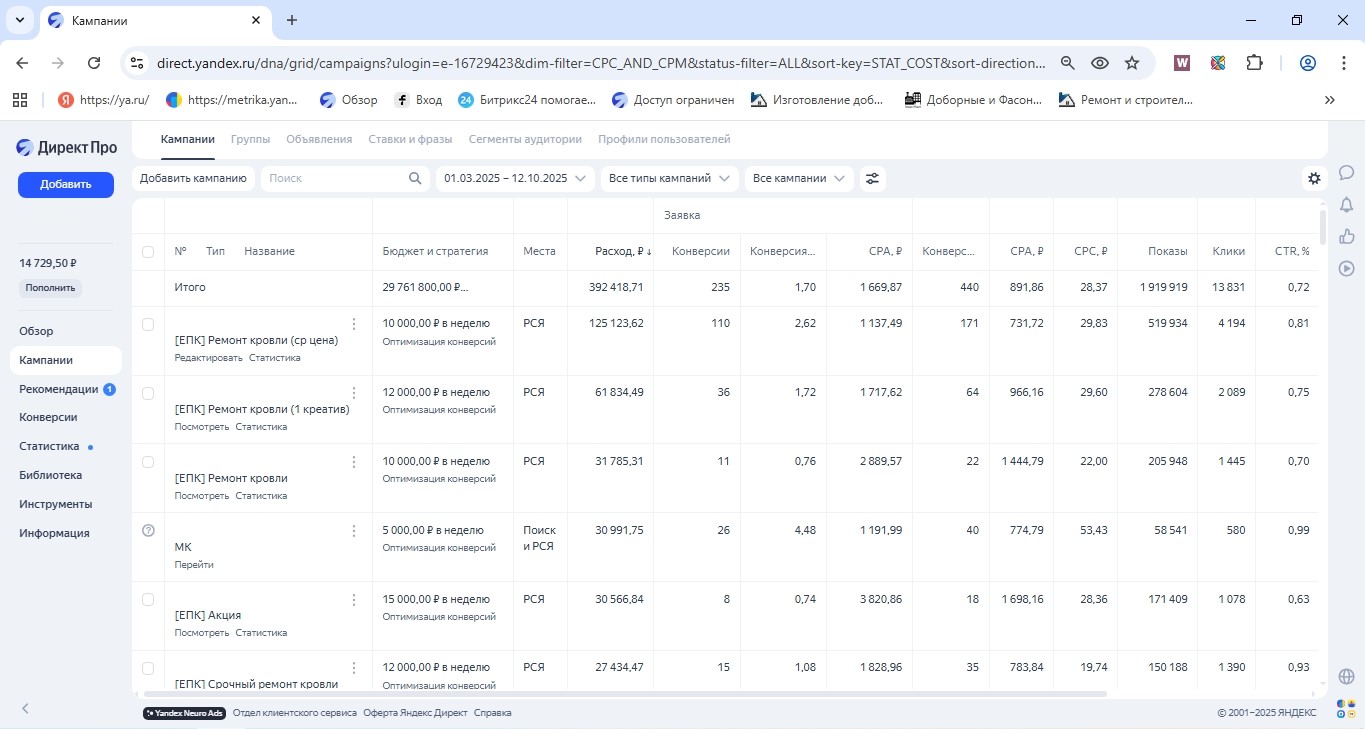Open the chat messages icon in right sidebar
The image size is (1365, 729).
pyautogui.click(x=1346, y=173)
